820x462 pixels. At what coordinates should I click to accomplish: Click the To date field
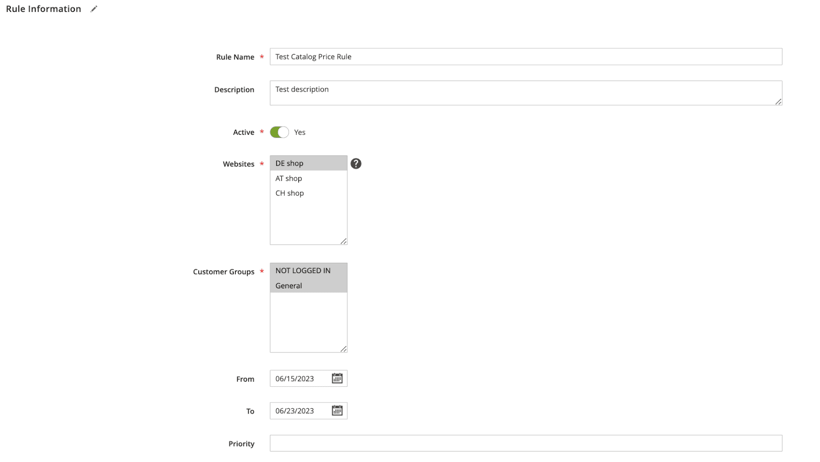click(301, 411)
